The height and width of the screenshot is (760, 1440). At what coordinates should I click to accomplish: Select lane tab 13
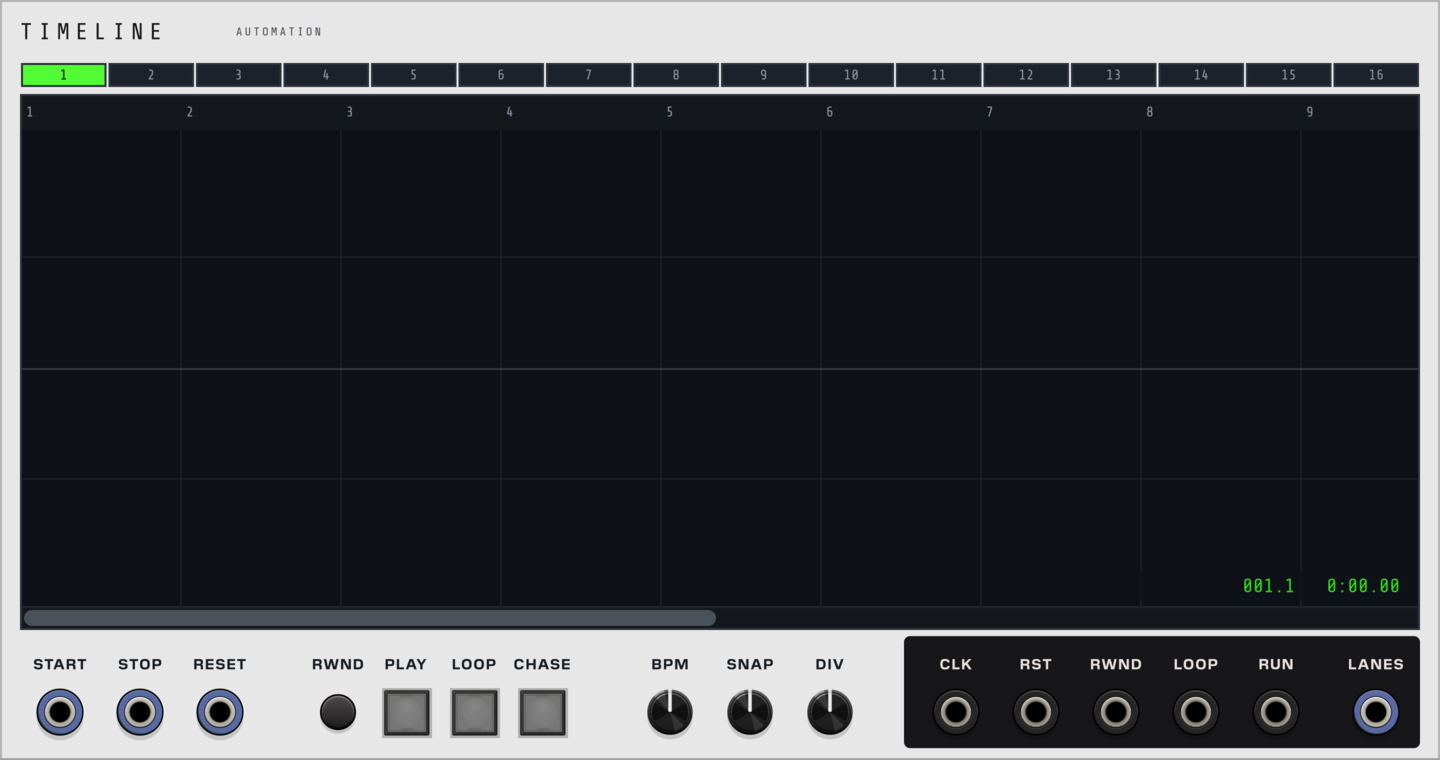pos(1114,75)
